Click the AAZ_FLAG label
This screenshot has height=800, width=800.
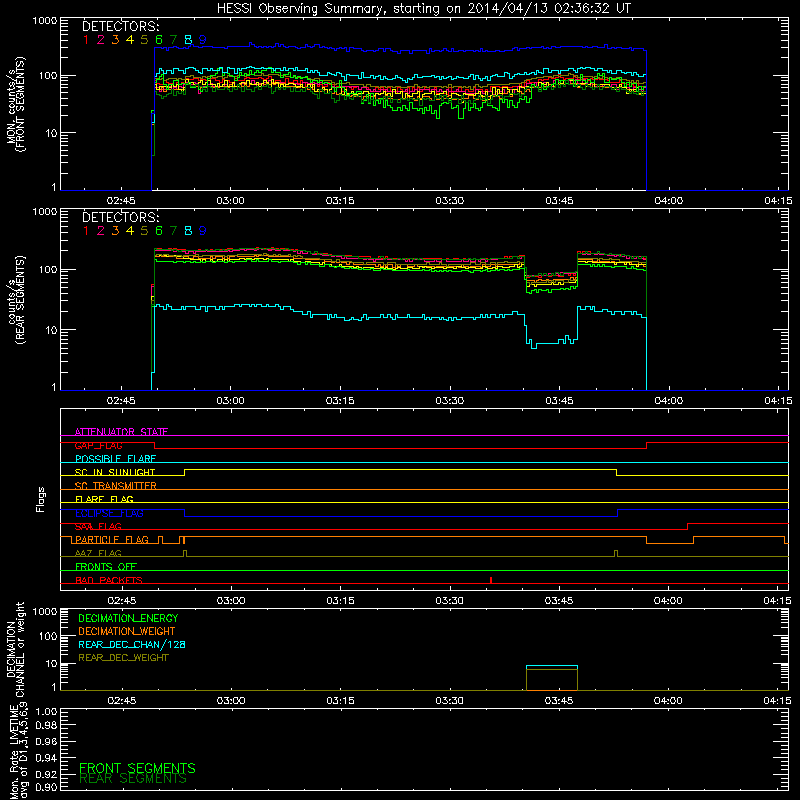[x=98, y=553]
